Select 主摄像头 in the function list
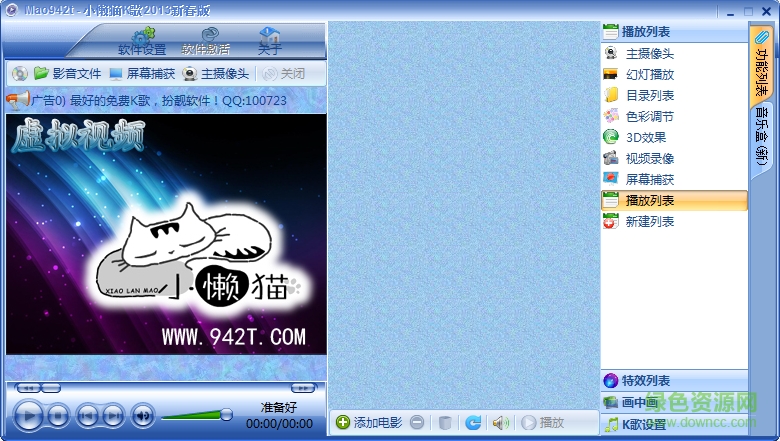Screen dimensions: 780x441 (x=675, y=54)
